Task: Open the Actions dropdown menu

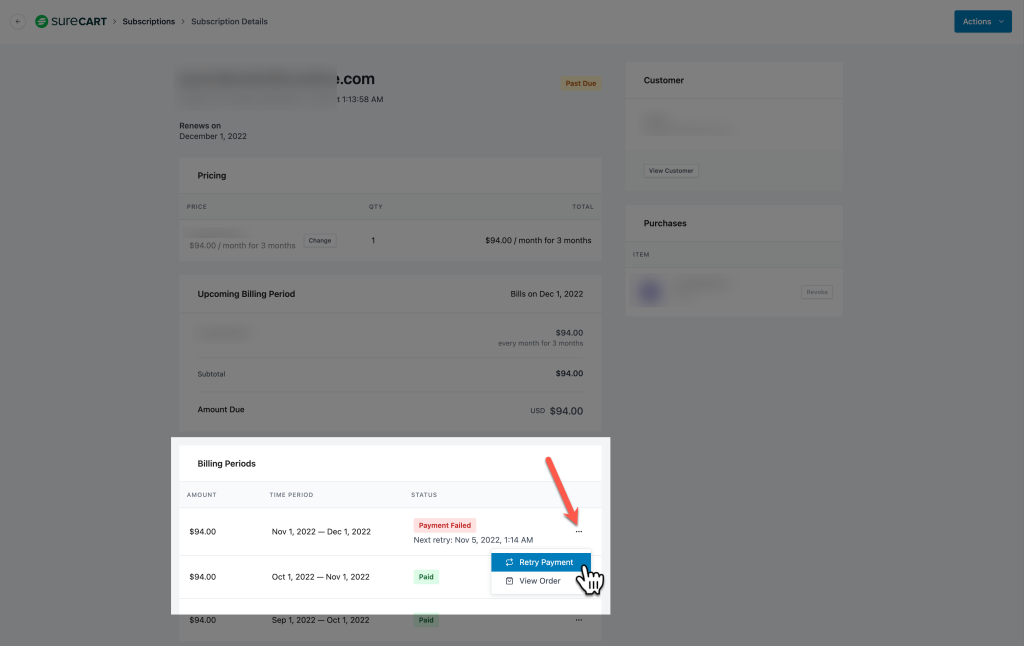Action: click(982, 20)
